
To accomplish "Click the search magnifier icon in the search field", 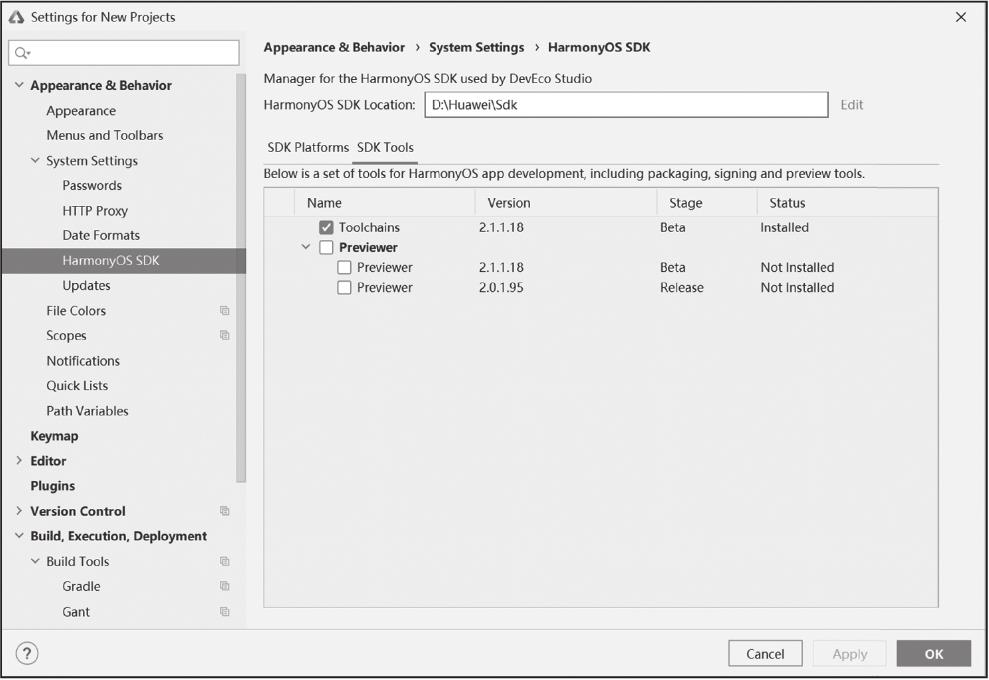I will (x=22, y=53).
